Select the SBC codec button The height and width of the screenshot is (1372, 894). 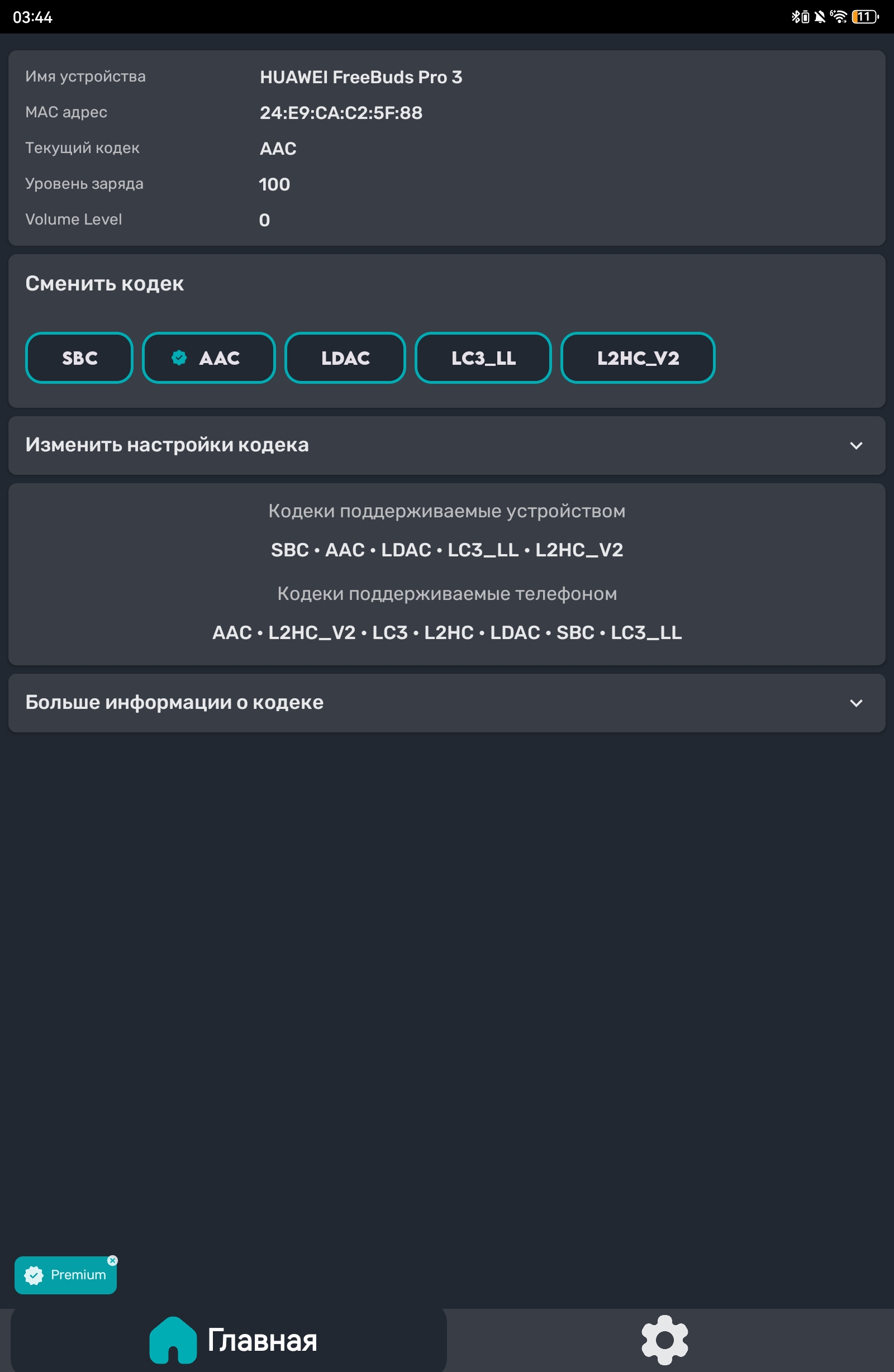click(79, 358)
